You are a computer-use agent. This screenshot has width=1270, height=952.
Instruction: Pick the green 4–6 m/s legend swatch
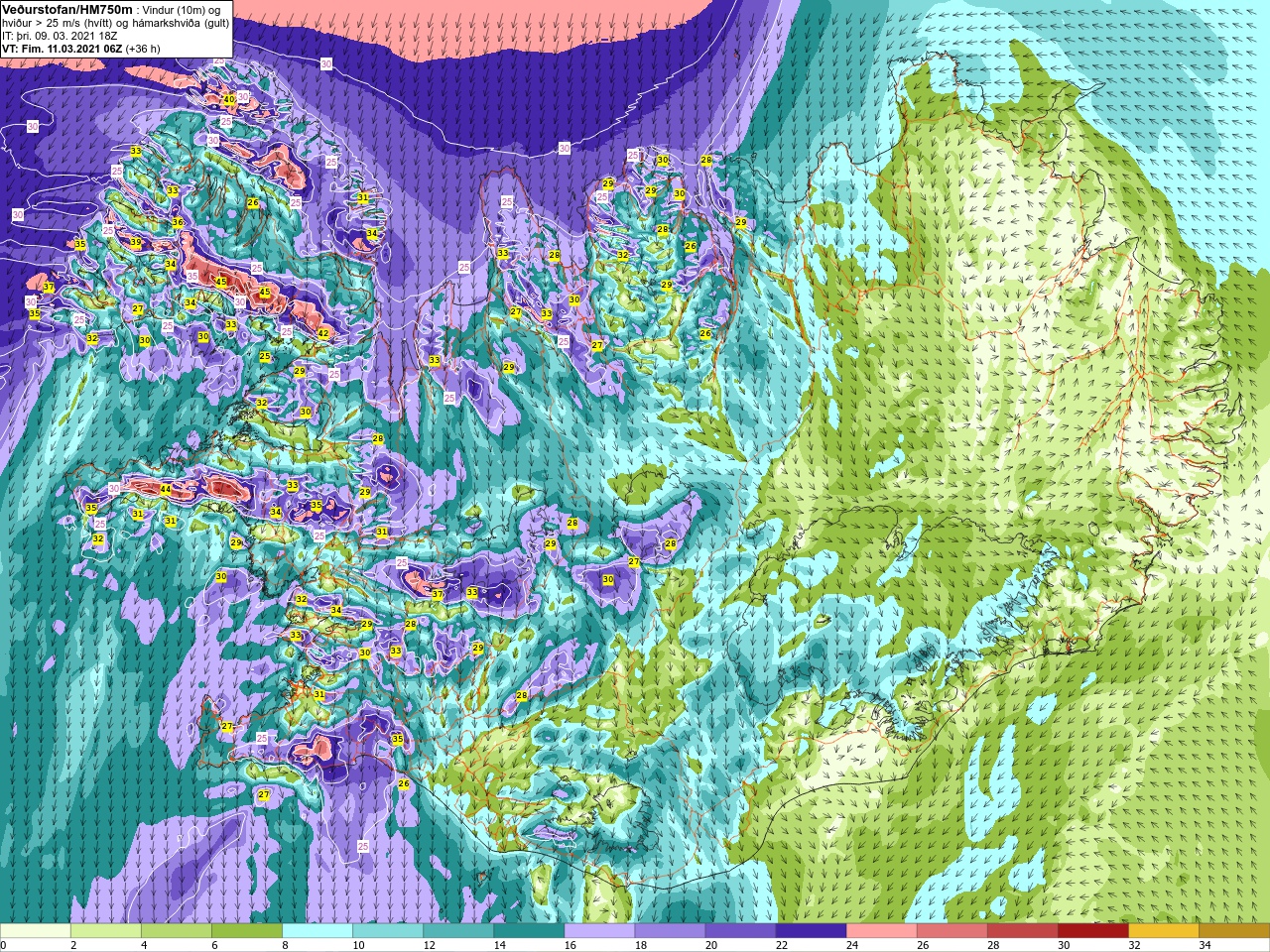(x=177, y=931)
